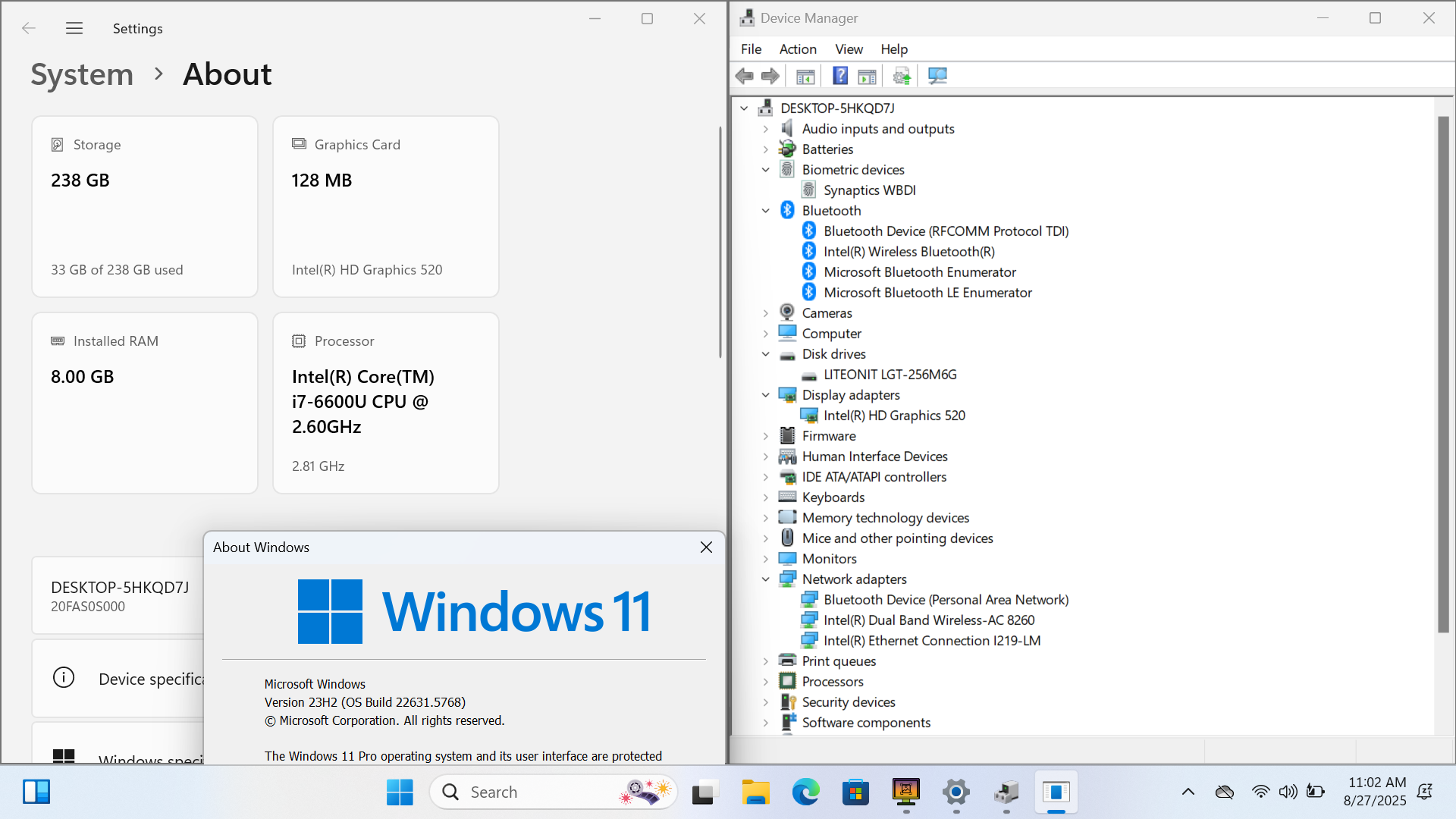Select Microsoft Bluetooth LE Enumerator
Image resolution: width=1456 pixels, height=819 pixels.
click(927, 293)
